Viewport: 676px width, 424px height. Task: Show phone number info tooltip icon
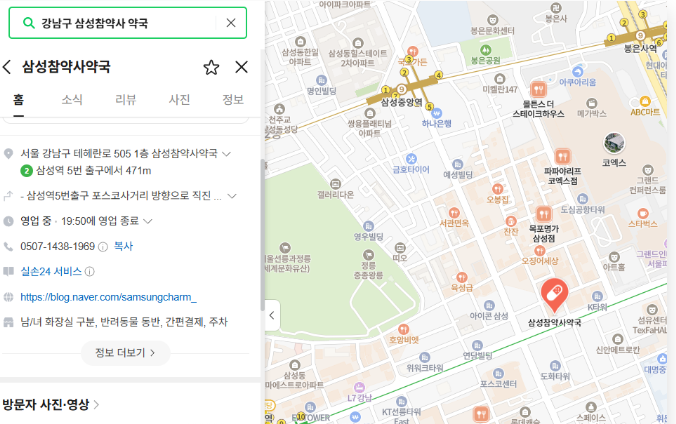(x=103, y=247)
